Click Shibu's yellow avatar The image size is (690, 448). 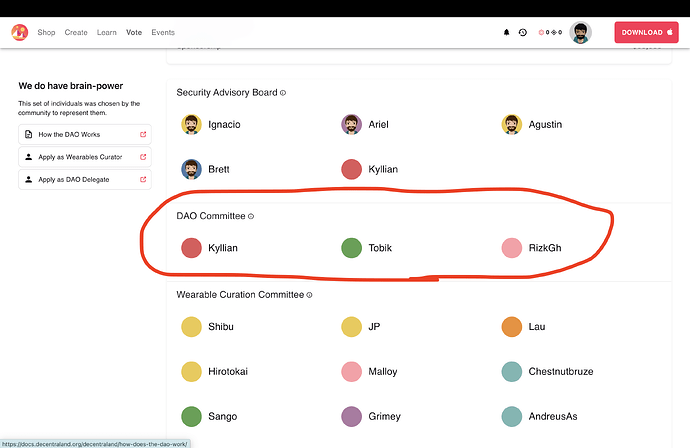point(191,327)
